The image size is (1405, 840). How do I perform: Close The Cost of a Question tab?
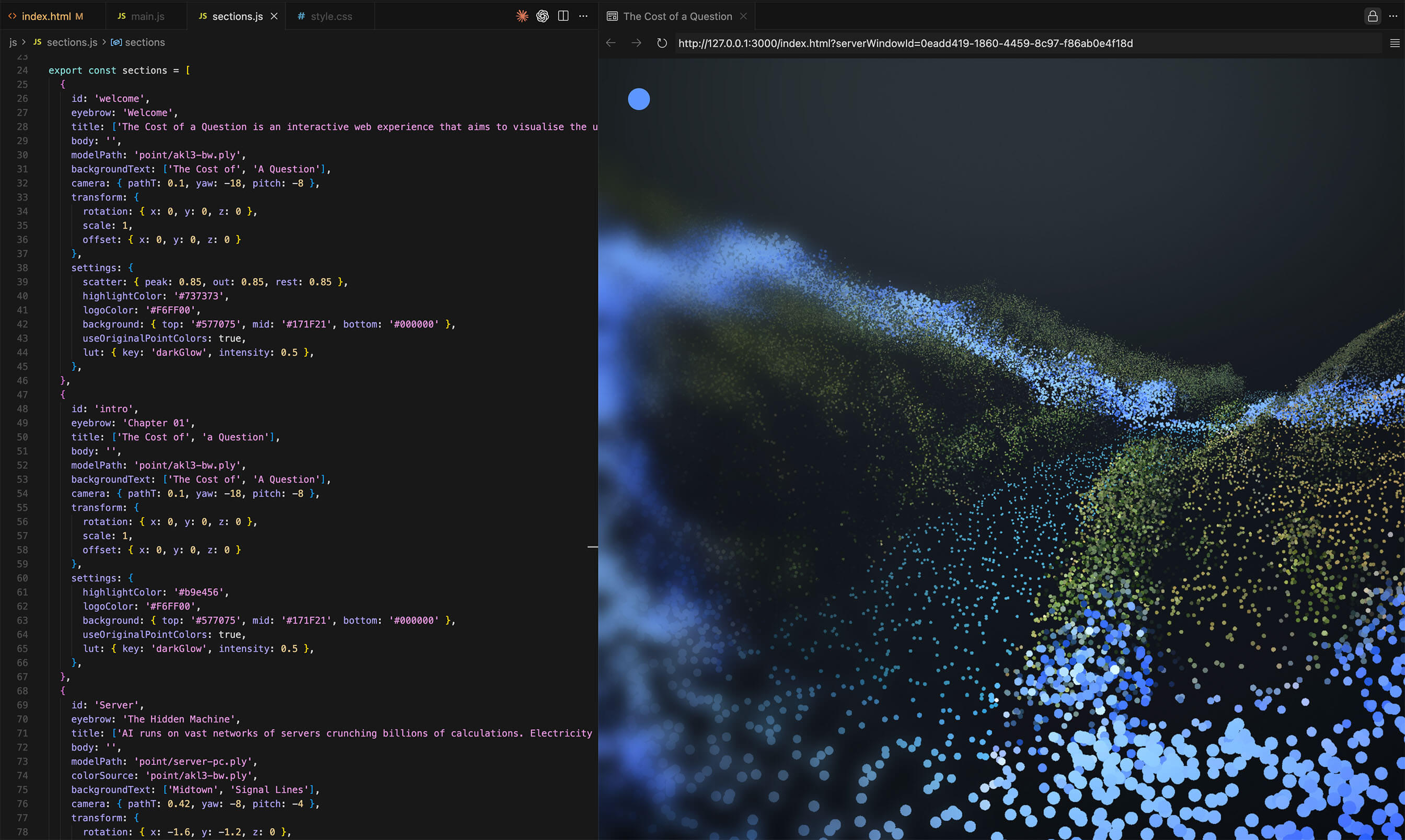click(x=744, y=16)
